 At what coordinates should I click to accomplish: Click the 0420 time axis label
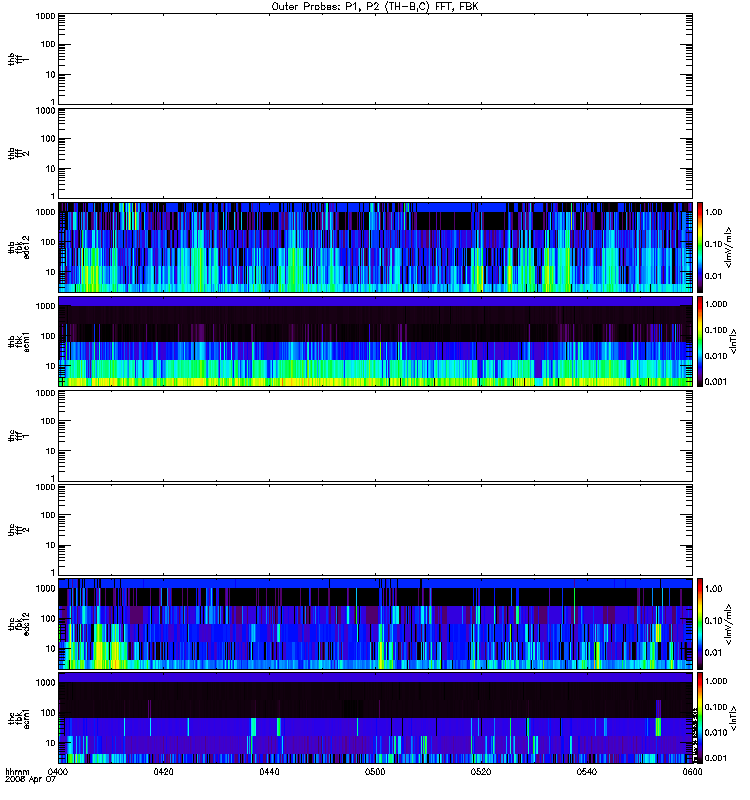[x=163, y=772]
